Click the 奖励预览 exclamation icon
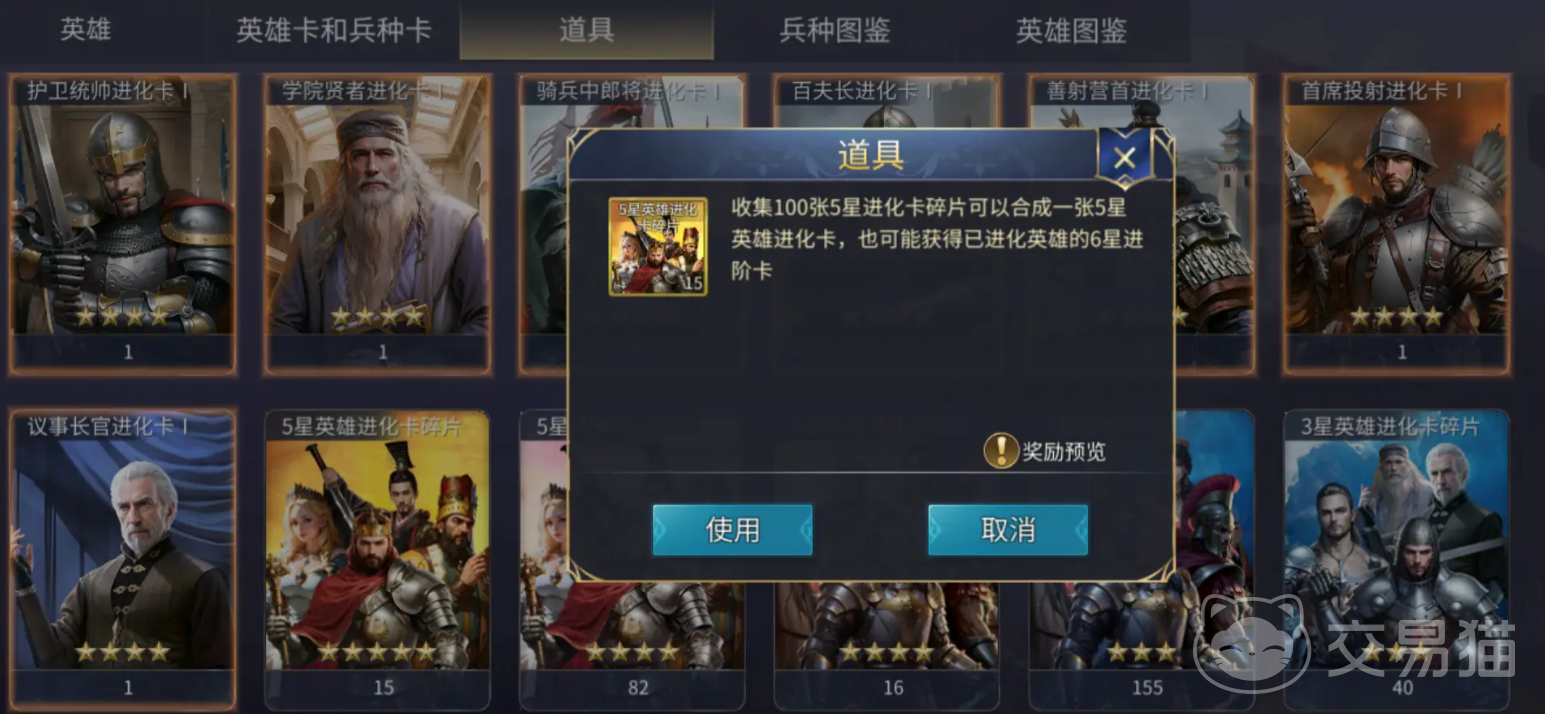The width and height of the screenshot is (1545, 714). pos(1000,451)
